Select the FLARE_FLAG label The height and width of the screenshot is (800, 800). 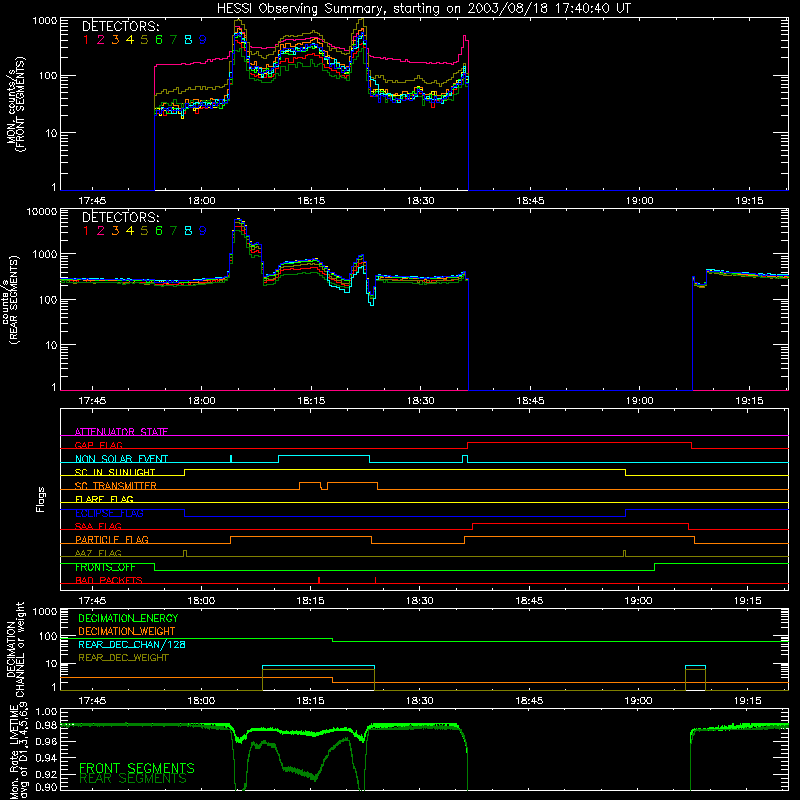[104, 499]
